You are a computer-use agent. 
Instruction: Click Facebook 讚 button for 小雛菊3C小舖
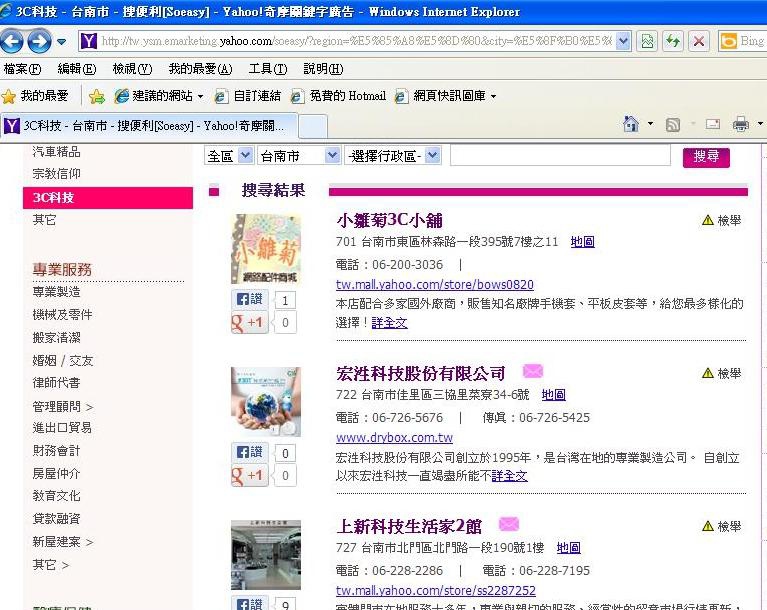tap(249, 299)
